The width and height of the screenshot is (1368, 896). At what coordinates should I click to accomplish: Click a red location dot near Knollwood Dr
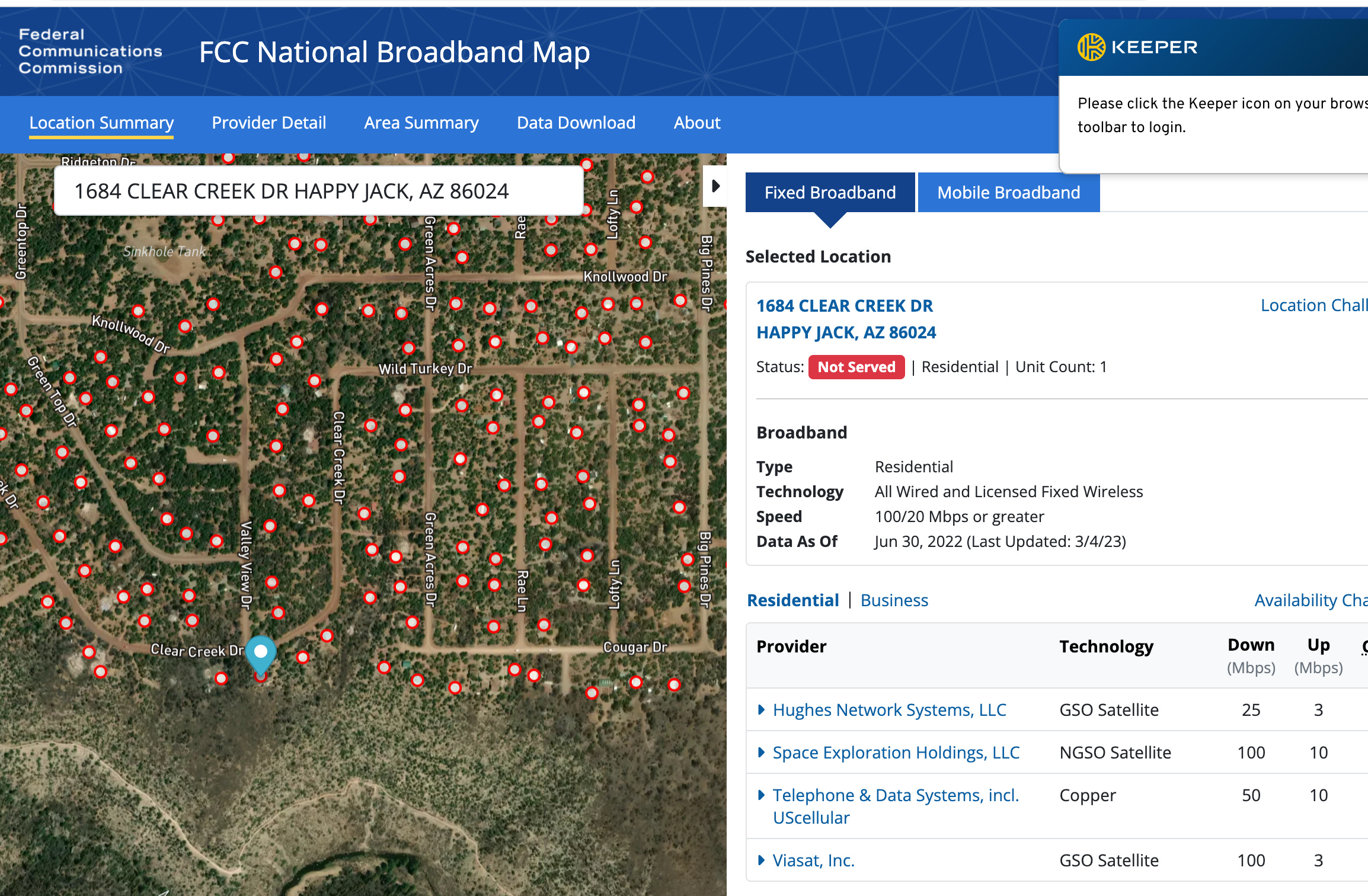click(x=138, y=310)
